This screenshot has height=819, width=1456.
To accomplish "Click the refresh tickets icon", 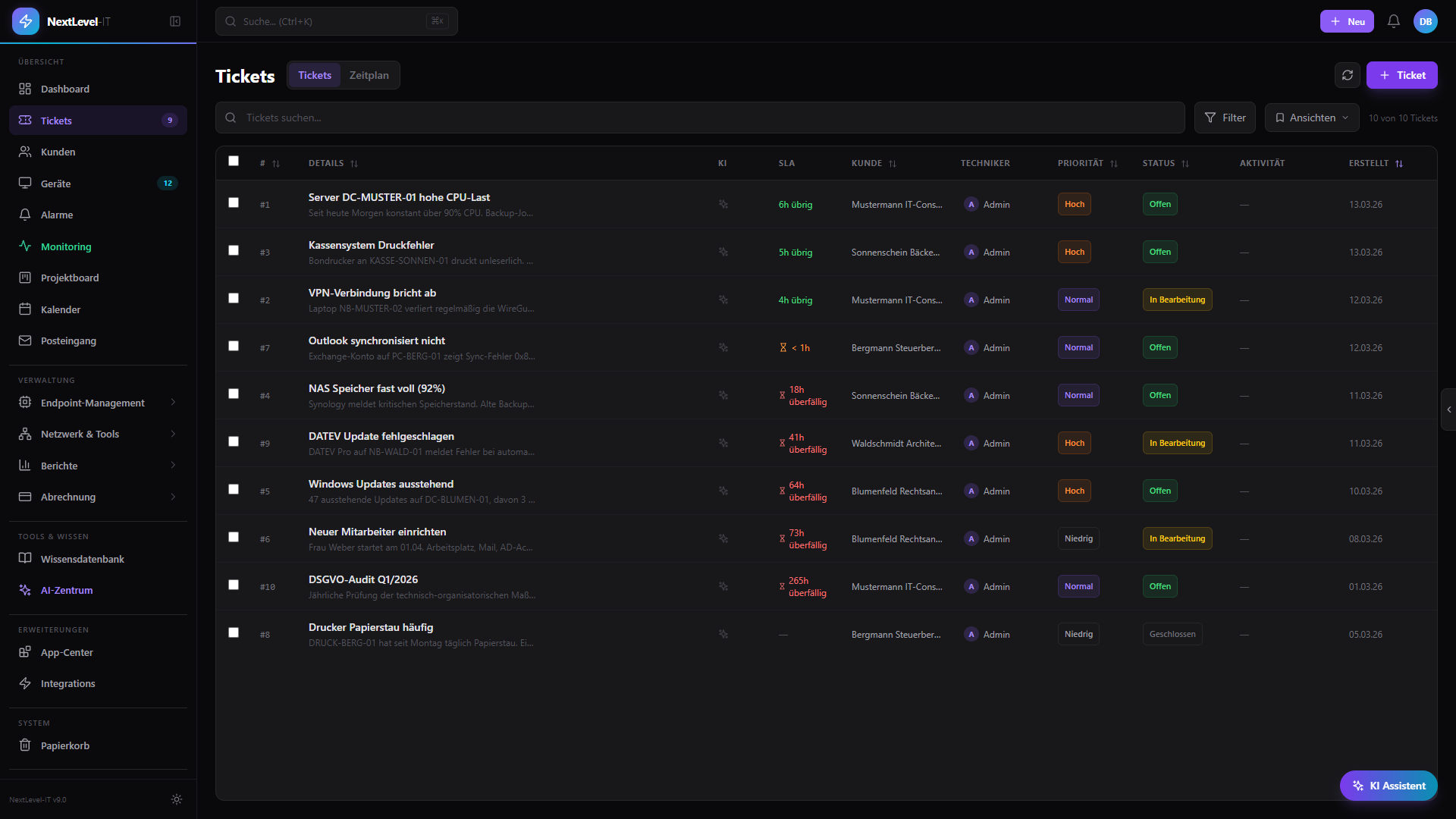I will [x=1347, y=75].
